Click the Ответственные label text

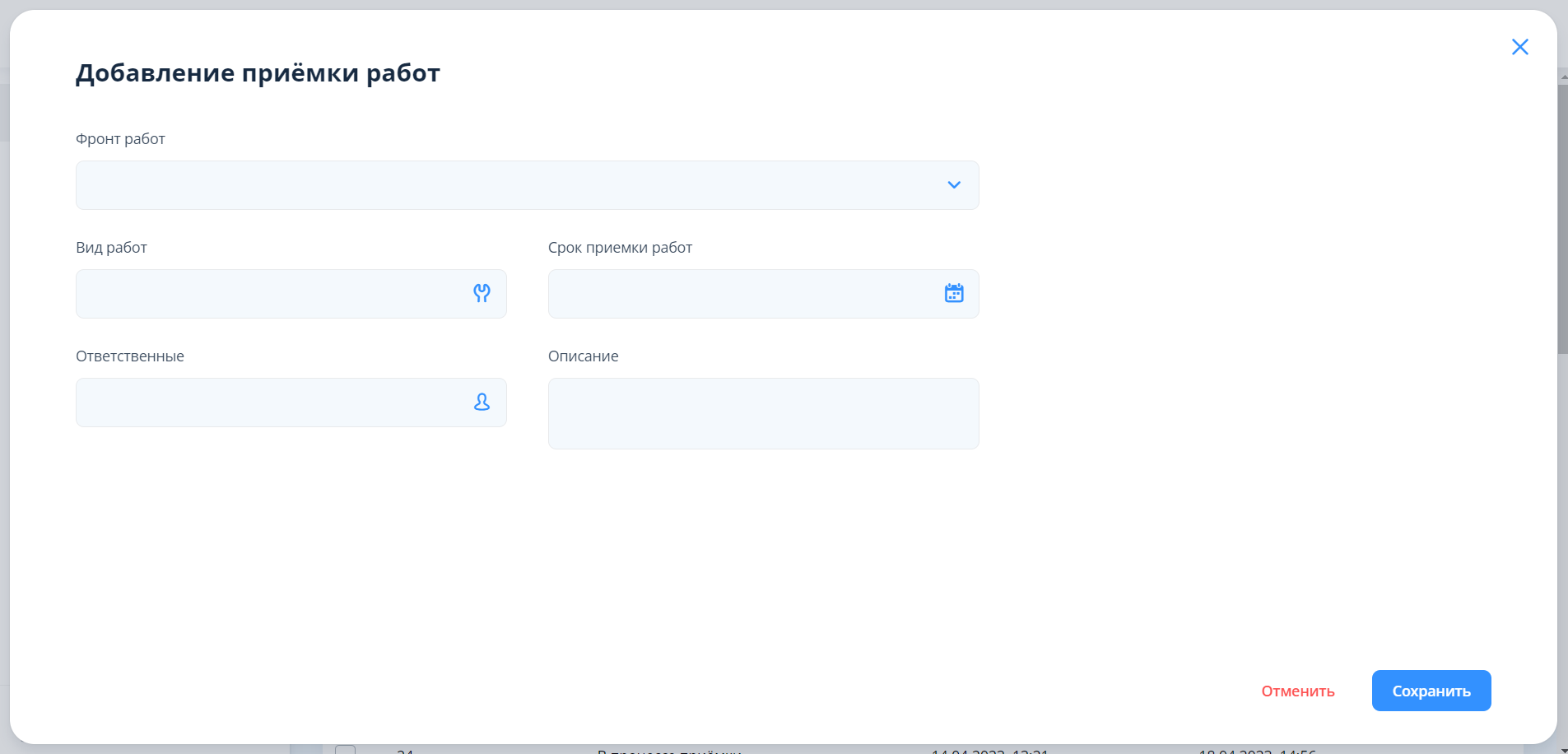tap(130, 356)
